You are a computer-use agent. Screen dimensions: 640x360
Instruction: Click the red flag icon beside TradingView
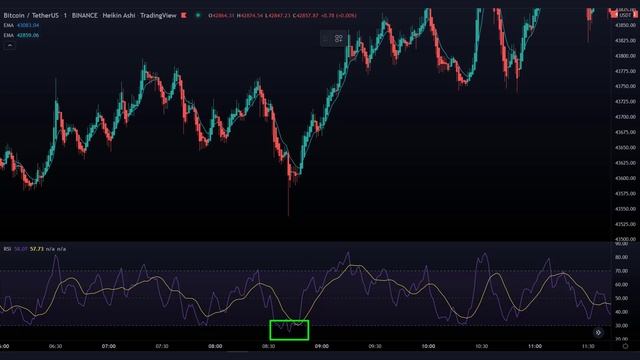pyautogui.click(x=184, y=16)
